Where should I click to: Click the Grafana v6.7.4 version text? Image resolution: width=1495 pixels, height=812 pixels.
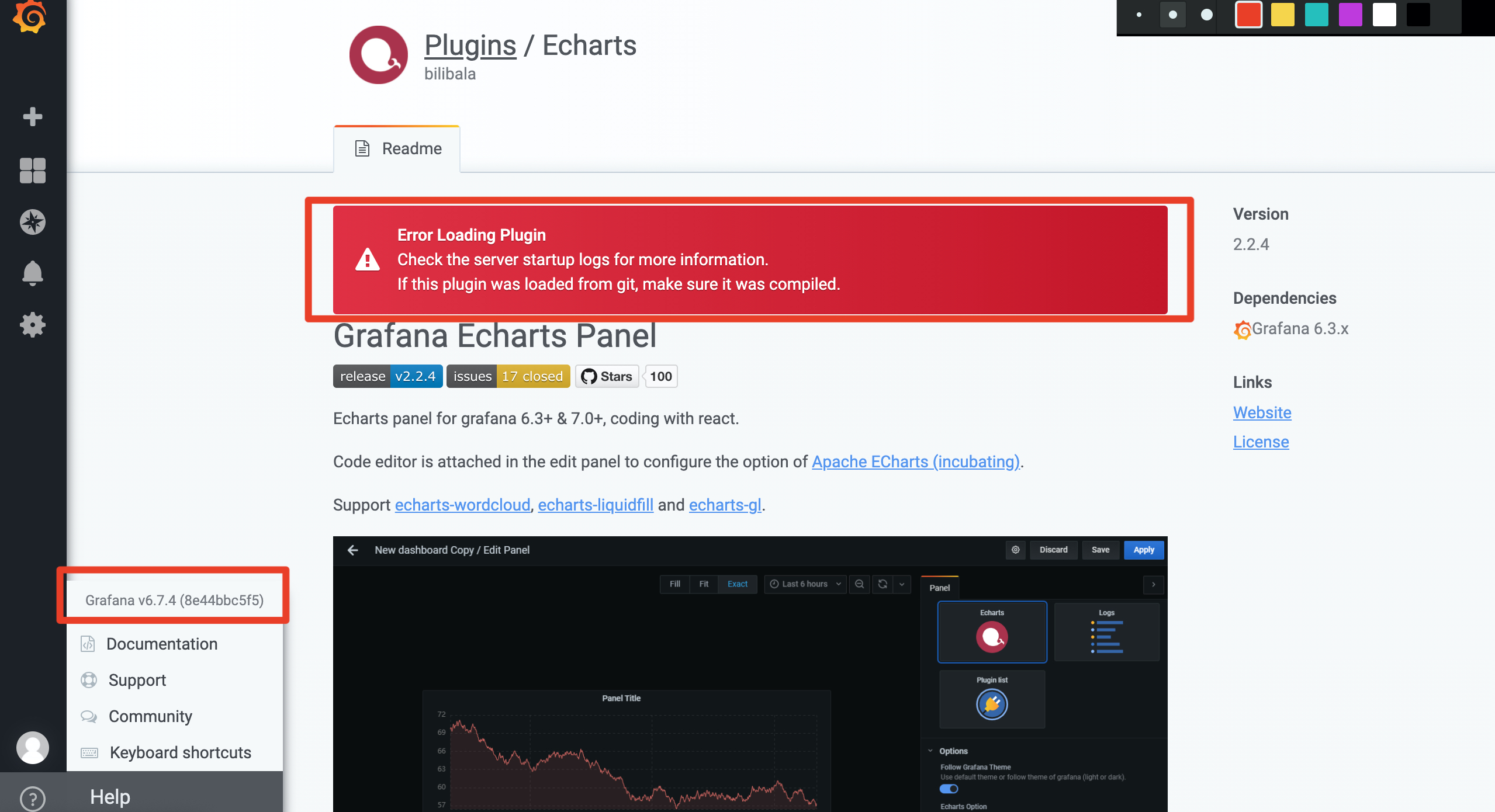[x=174, y=601]
